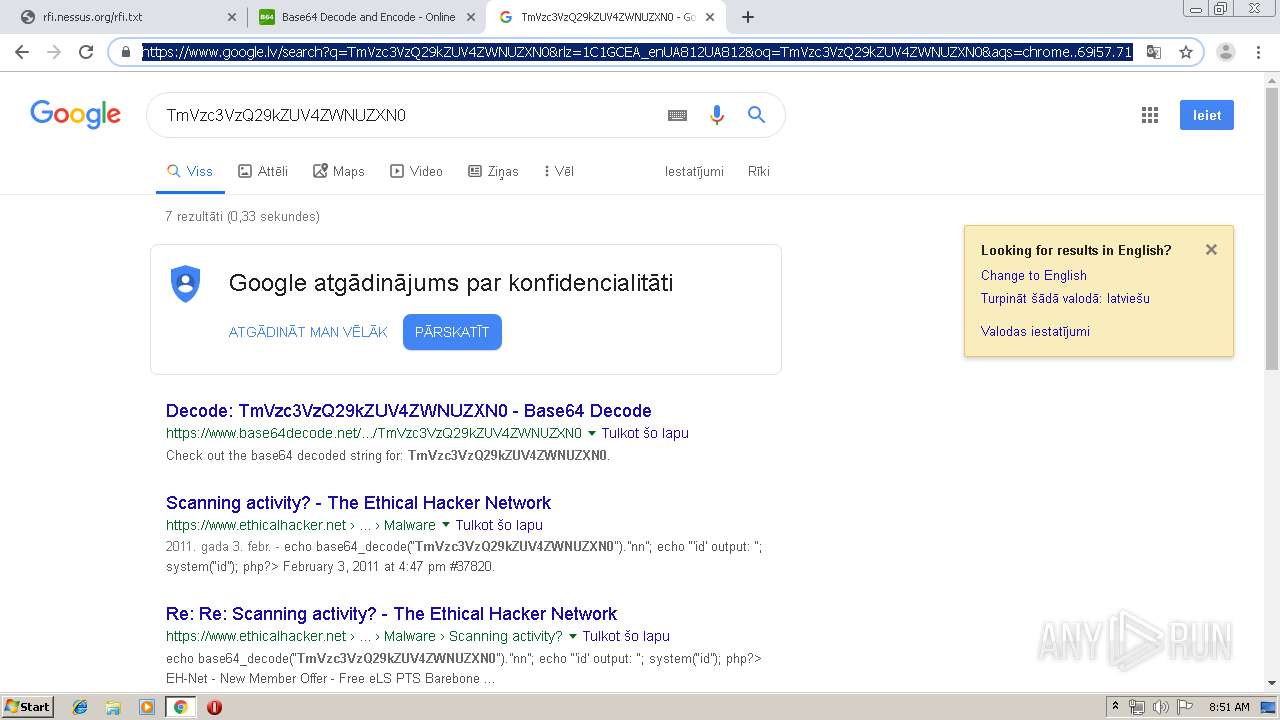Viewport: 1280px width, 720px height.
Task: Click the PĀRSKATĪT button
Action: click(452, 332)
